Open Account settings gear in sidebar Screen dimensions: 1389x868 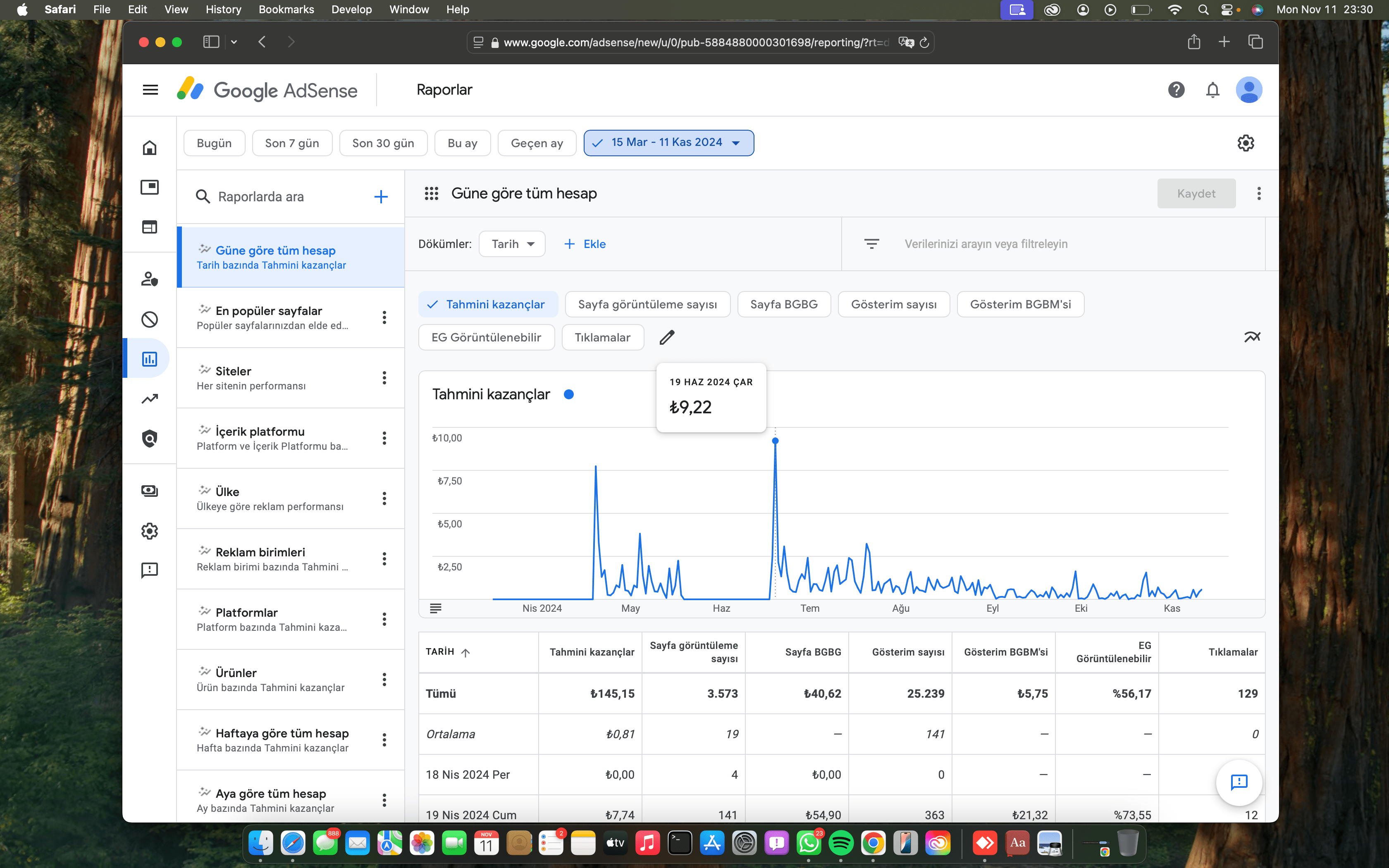coord(149,531)
